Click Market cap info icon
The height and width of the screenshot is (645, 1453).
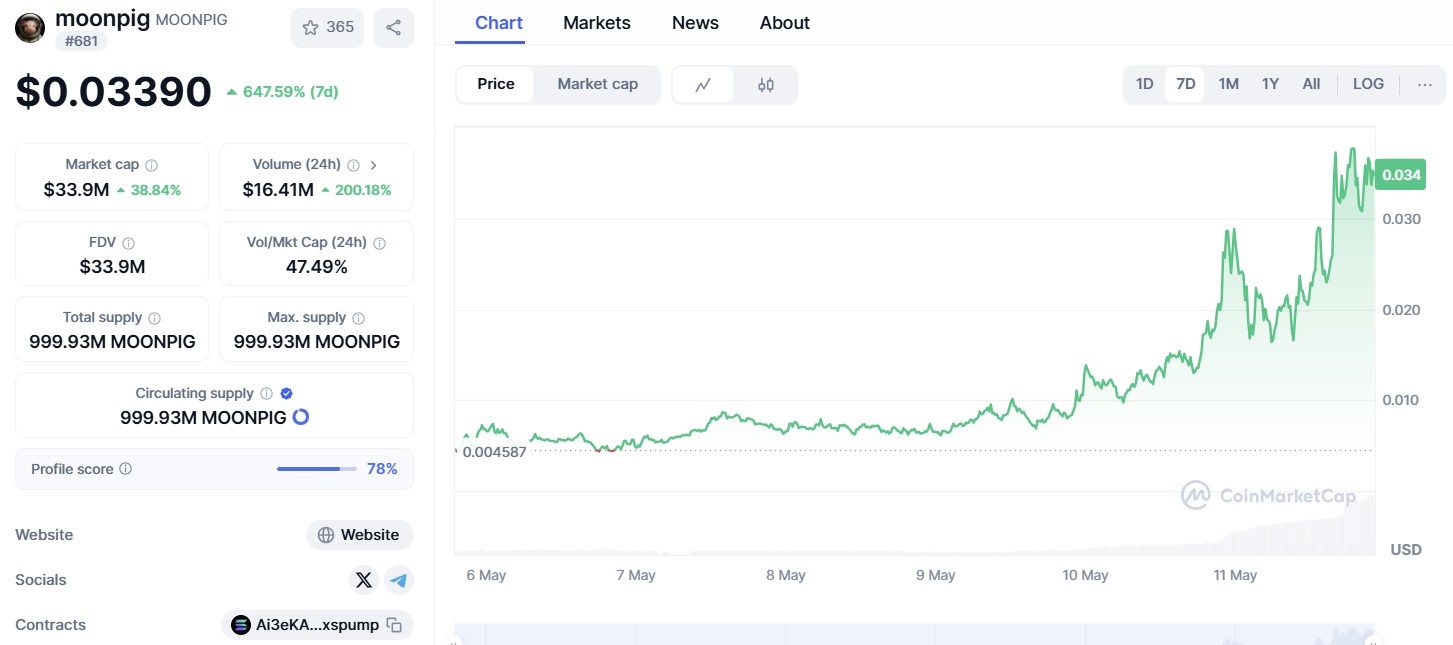pos(152,165)
